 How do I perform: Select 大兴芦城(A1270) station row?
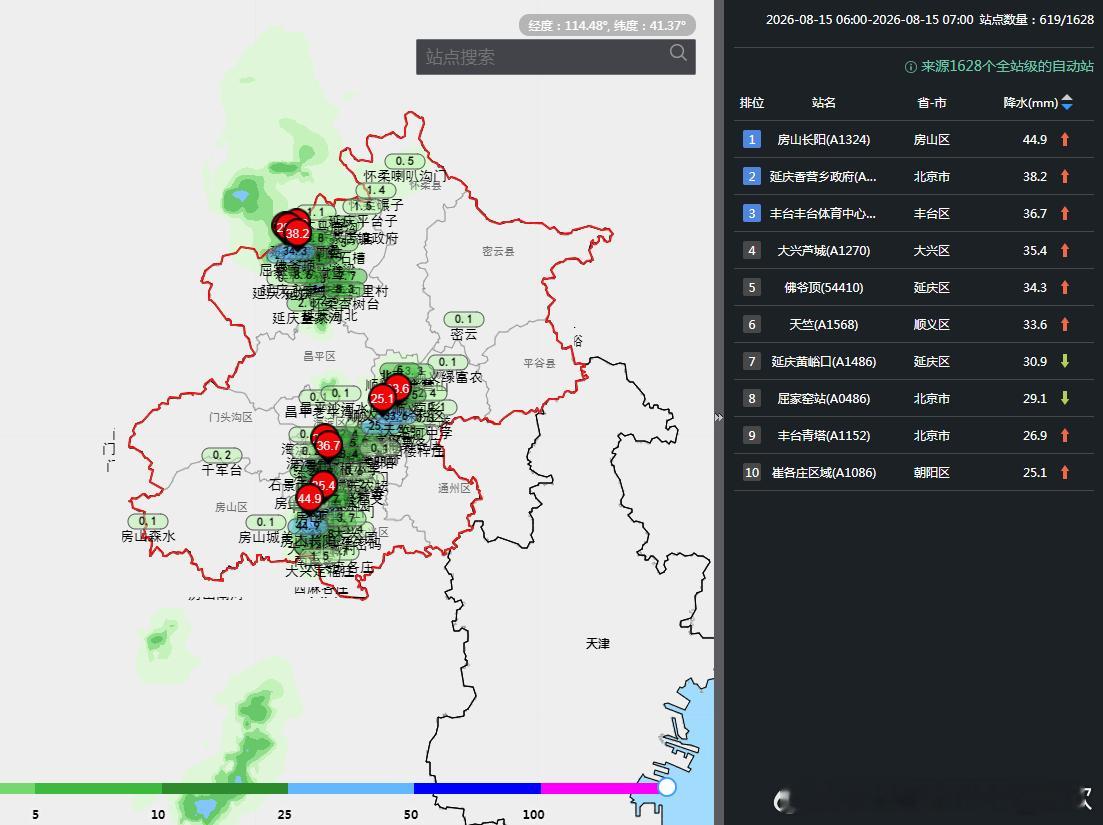(913, 250)
